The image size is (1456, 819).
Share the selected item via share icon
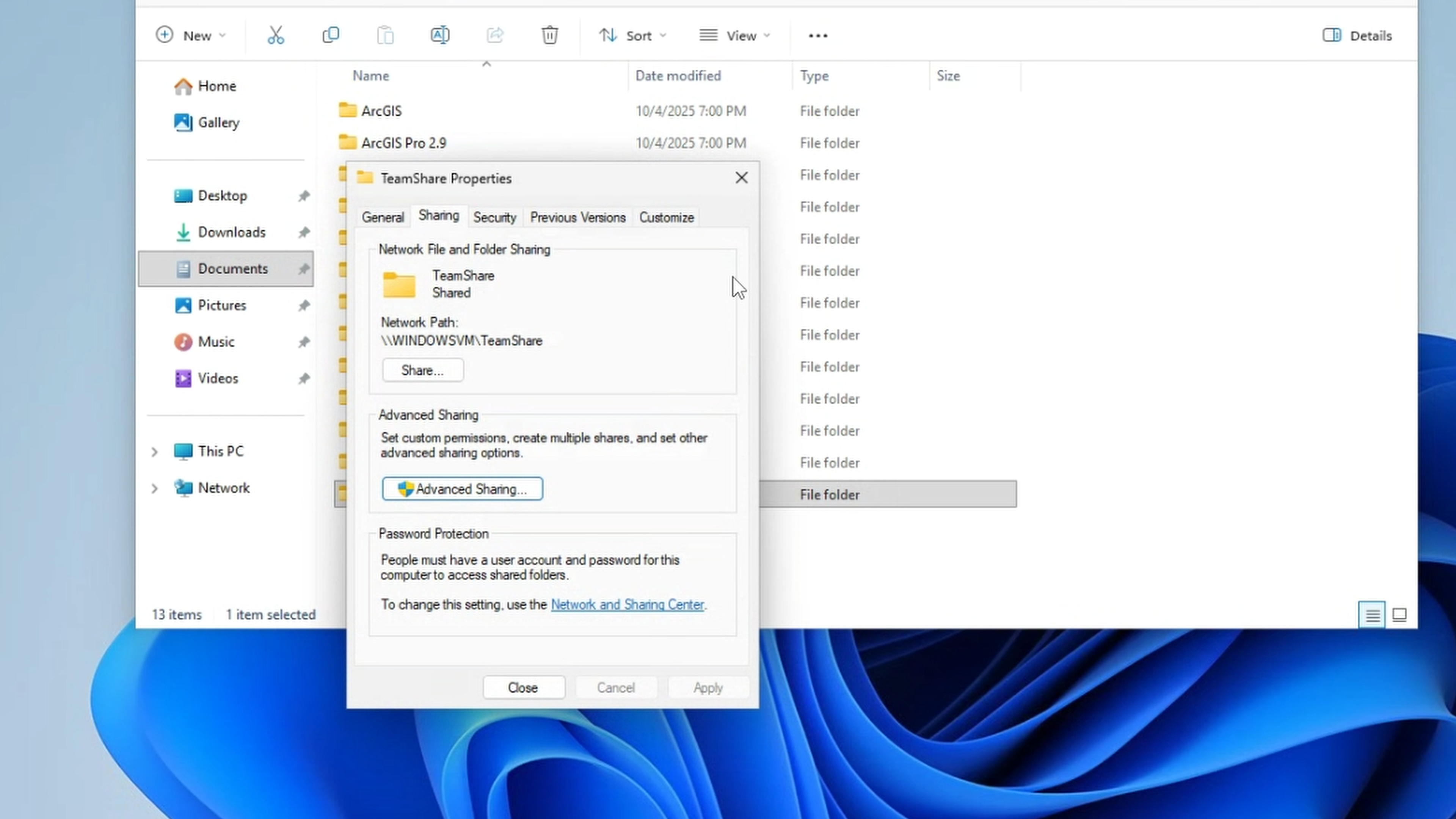coord(494,35)
